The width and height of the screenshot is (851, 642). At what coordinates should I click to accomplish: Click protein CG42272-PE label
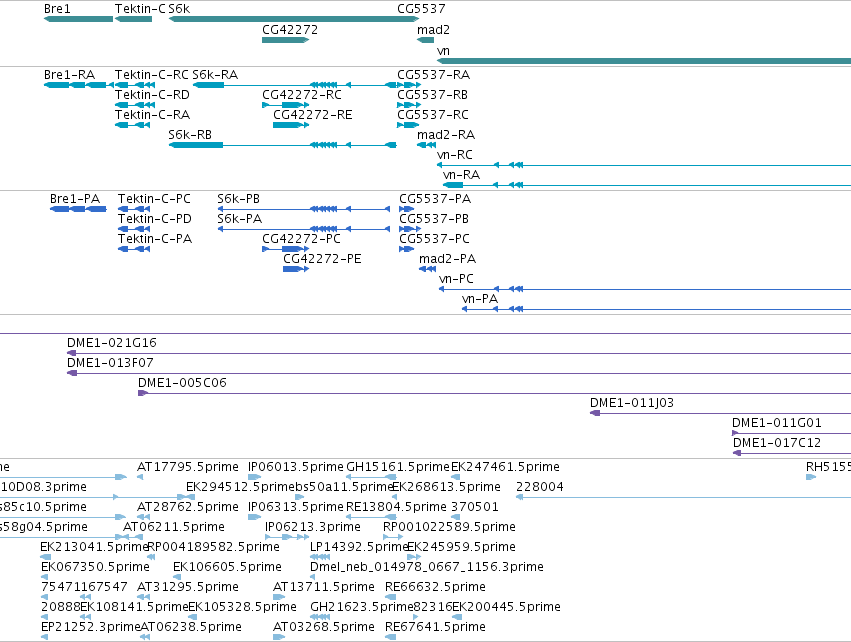pyautogui.click(x=322, y=259)
